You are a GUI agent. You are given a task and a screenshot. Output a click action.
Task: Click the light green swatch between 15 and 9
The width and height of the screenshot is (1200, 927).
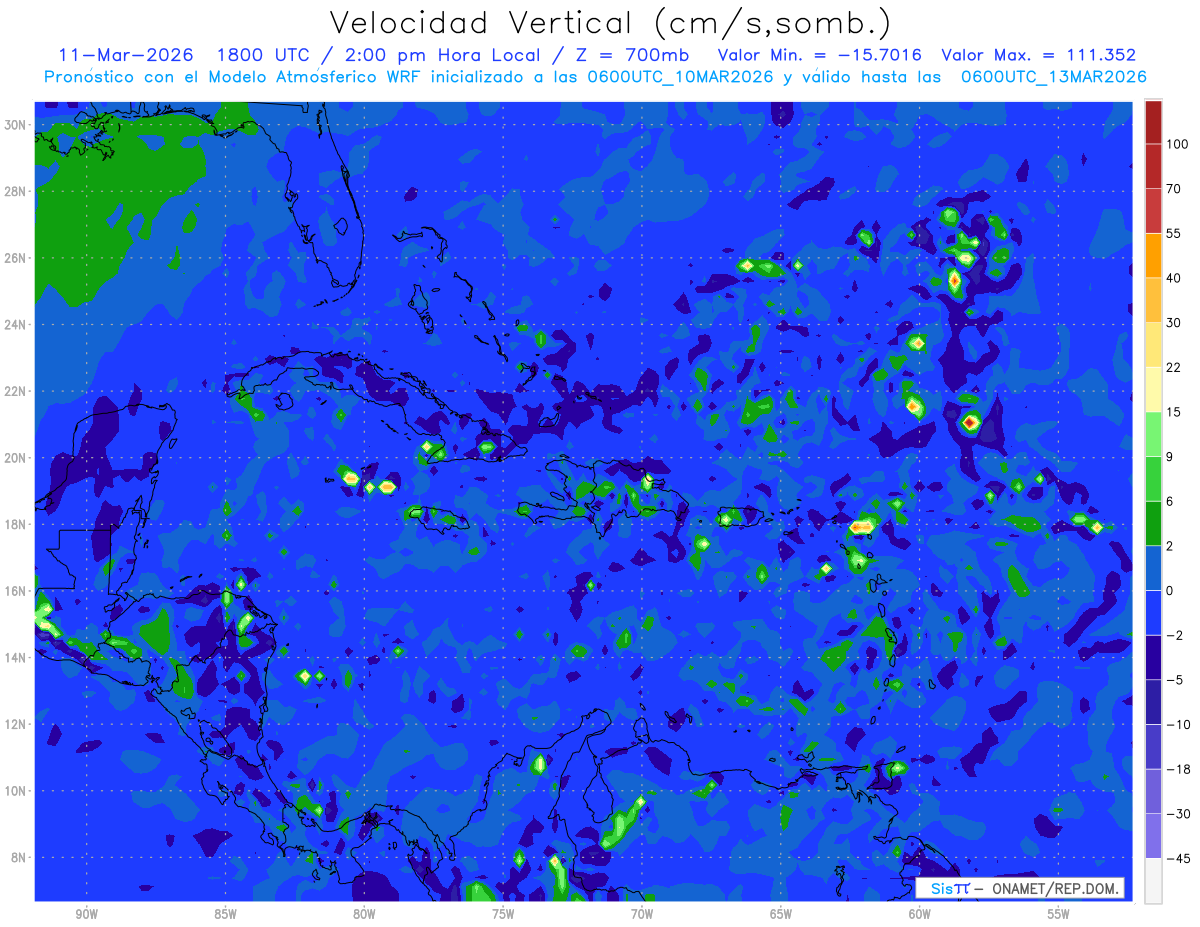(1153, 434)
